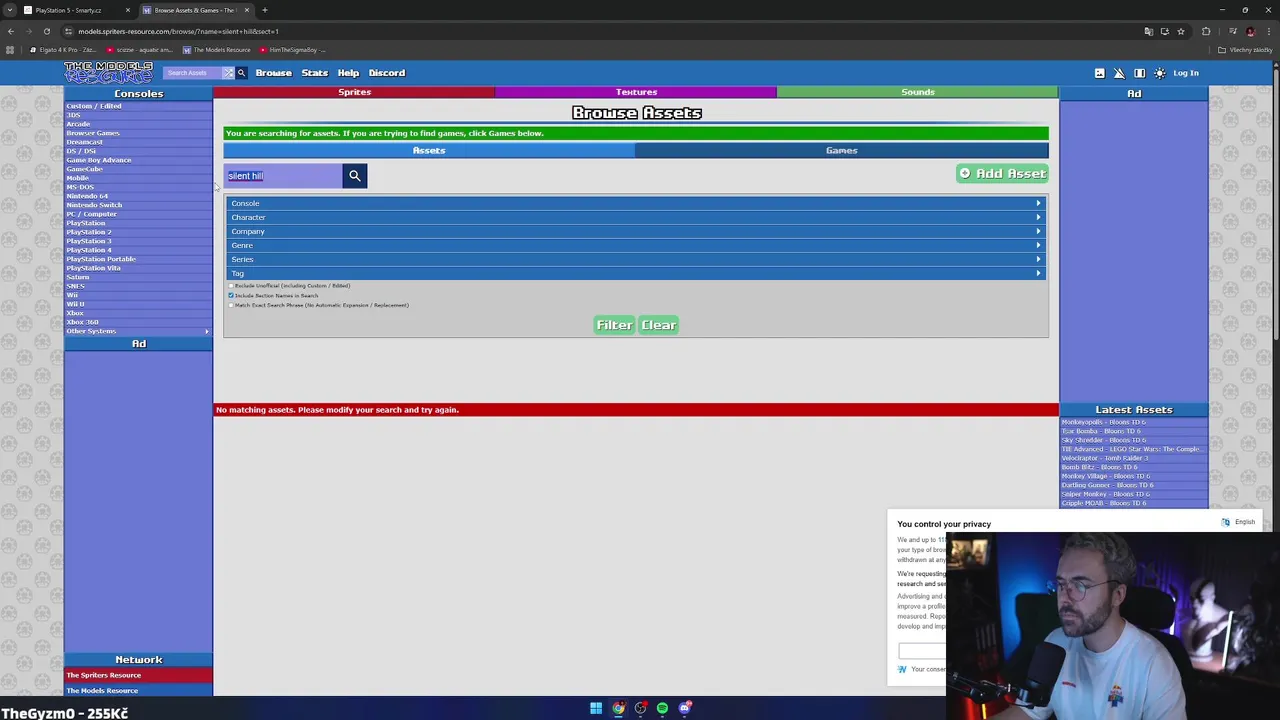Open the browser extensions puzzle icon
This screenshot has height=720, width=1280.
(x=1207, y=31)
